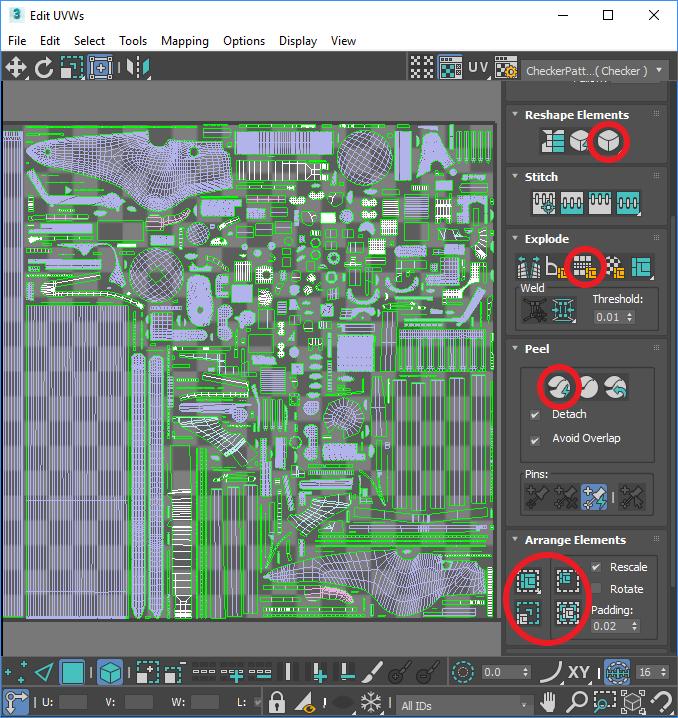Switch to Edge sub-object mode
The height and width of the screenshot is (718, 678).
(44, 673)
